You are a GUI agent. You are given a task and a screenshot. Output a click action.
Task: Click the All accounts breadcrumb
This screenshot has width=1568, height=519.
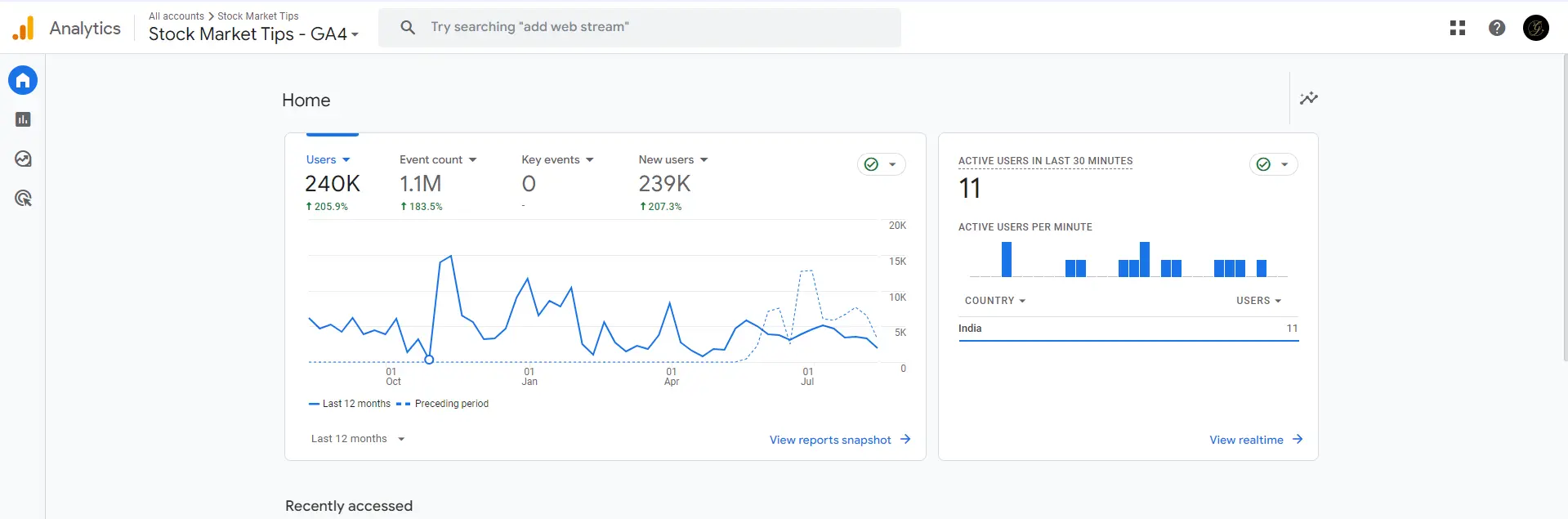[176, 16]
